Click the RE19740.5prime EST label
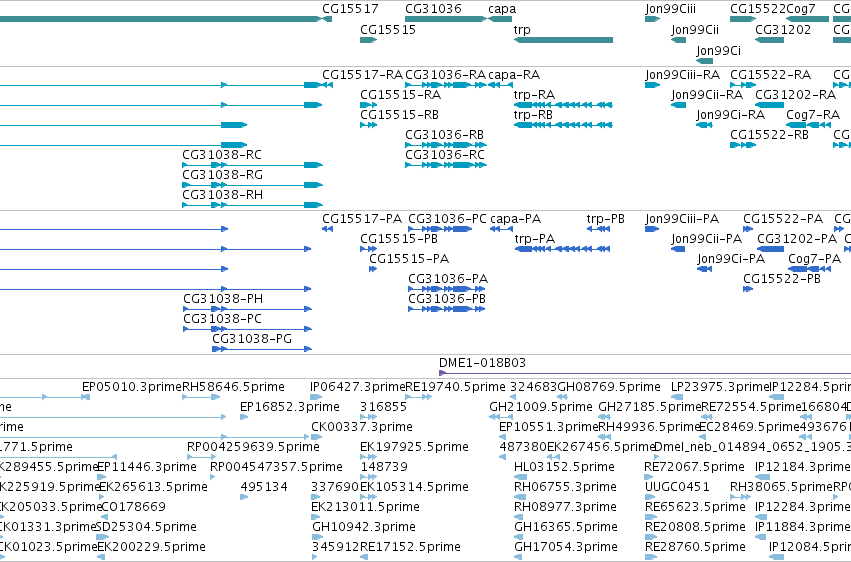Viewport: 851px width, 562px height. (455, 387)
